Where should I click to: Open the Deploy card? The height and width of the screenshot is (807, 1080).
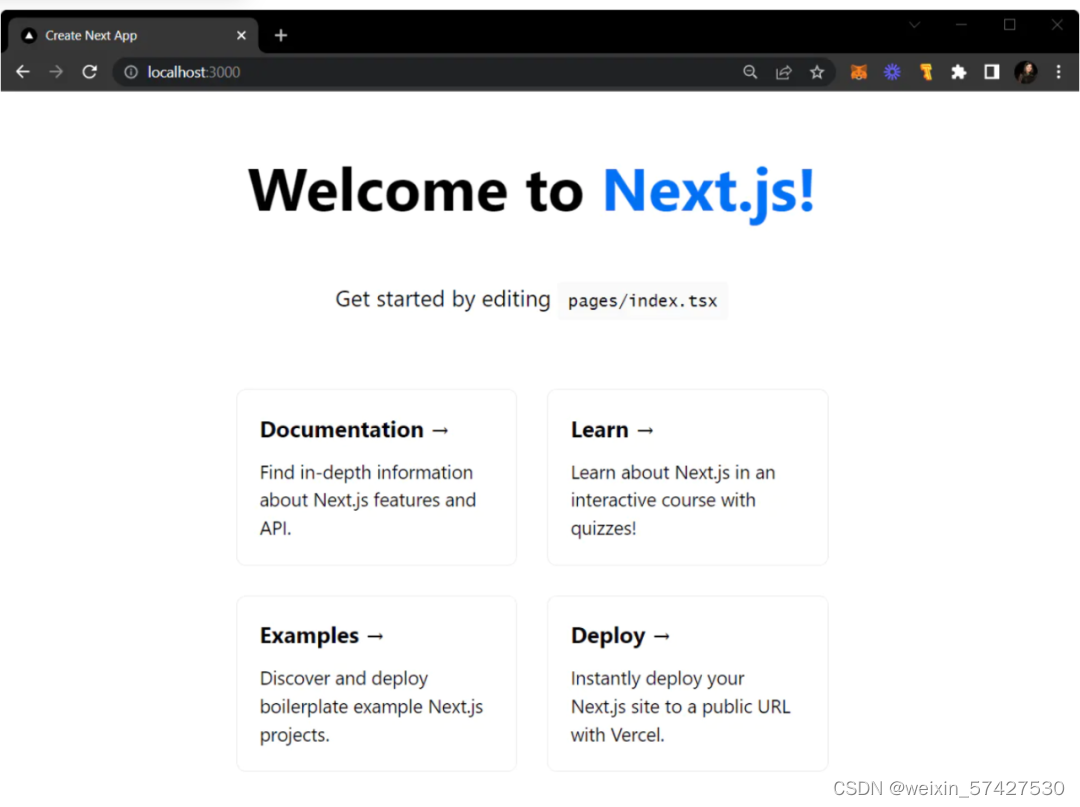687,684
